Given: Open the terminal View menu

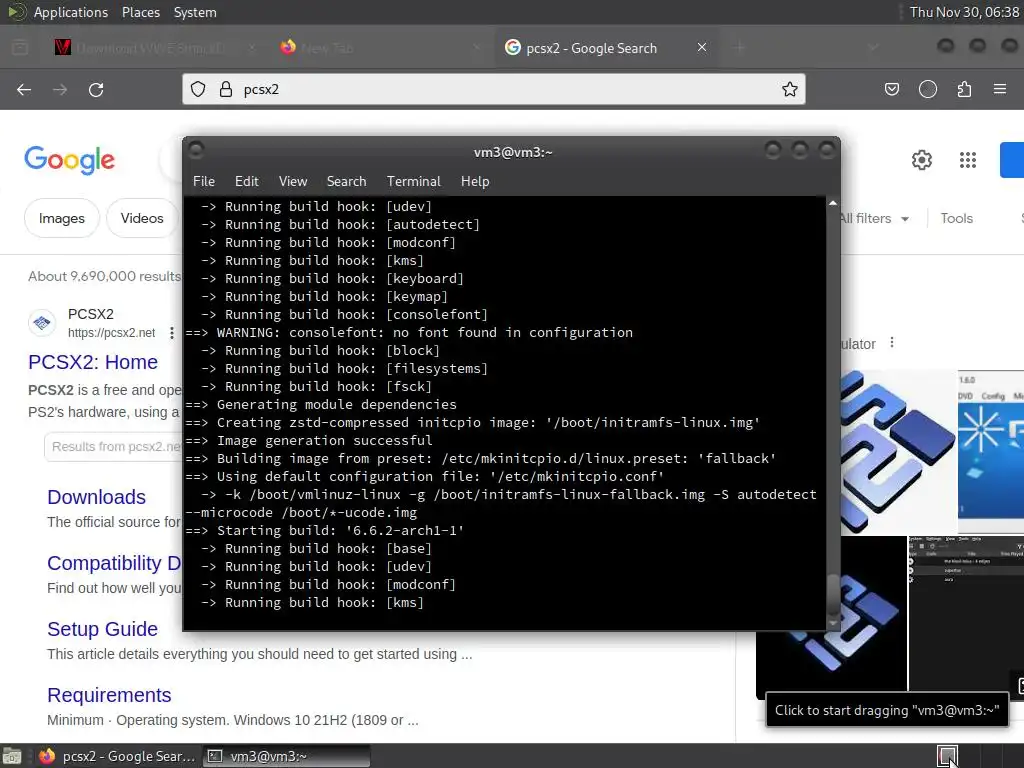Looking at the screenshot, I should (293, 182).
